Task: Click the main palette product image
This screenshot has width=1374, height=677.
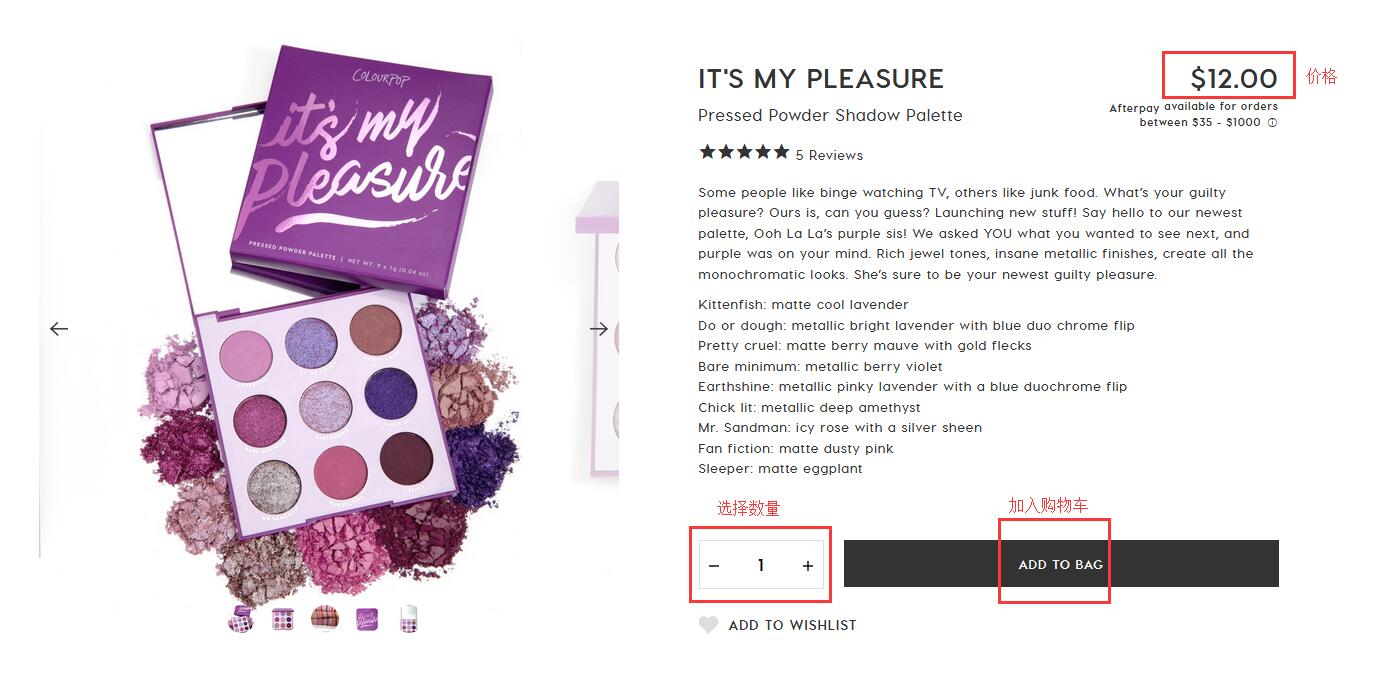Action: 330,320
